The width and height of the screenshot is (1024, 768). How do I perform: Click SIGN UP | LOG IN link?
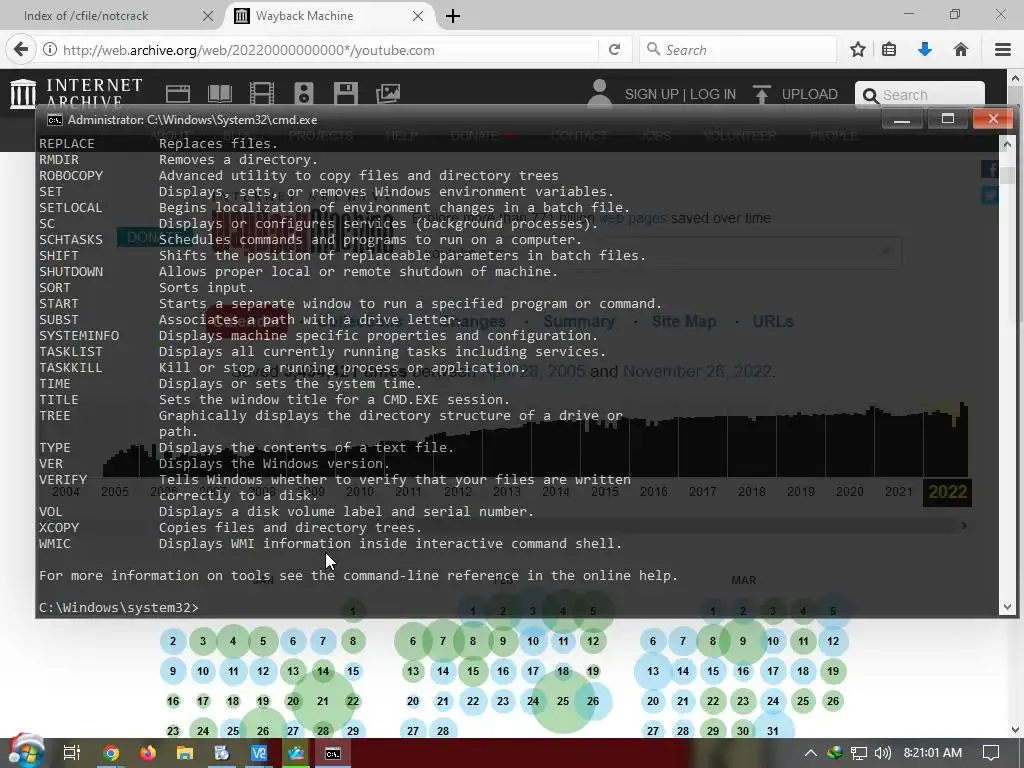click(x=680, y=95)
